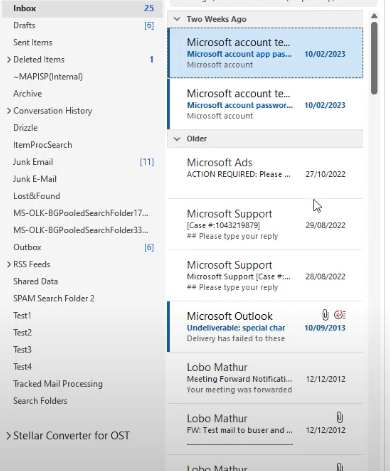Expand the Stellar Converter for OST chevron
Image resolution: width=390 pixels, height=471 pixels.
coord(9,436)
